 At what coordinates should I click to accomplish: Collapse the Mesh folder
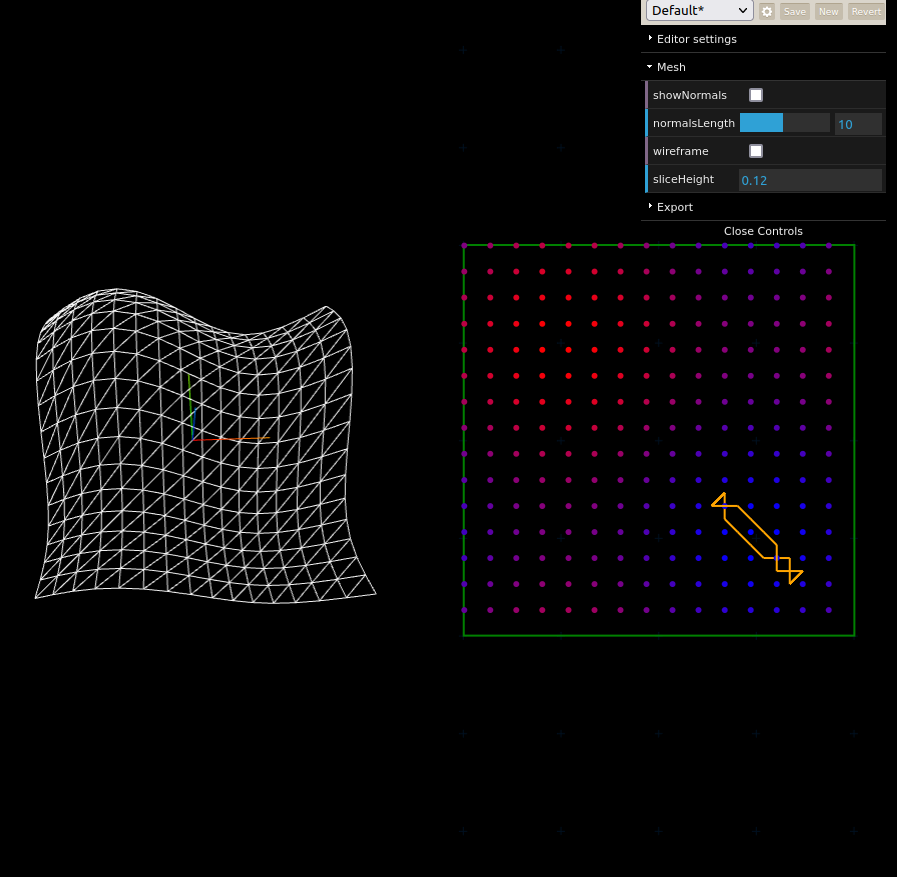point(671,67)
